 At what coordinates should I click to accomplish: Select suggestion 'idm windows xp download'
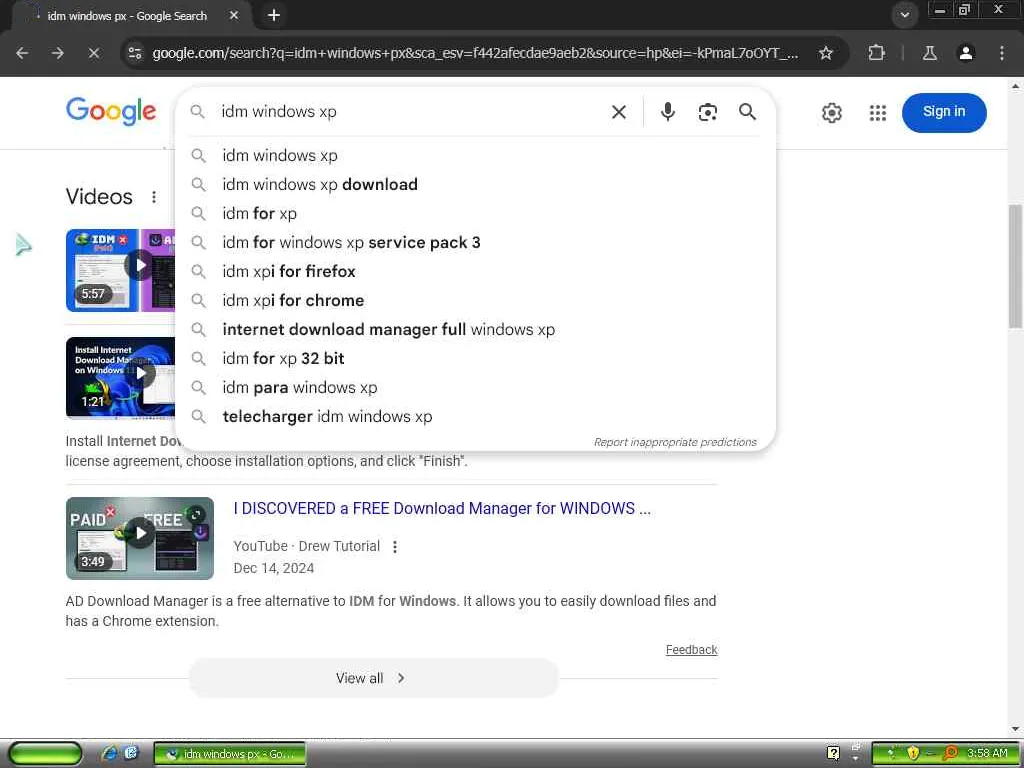tap(475, 184)
